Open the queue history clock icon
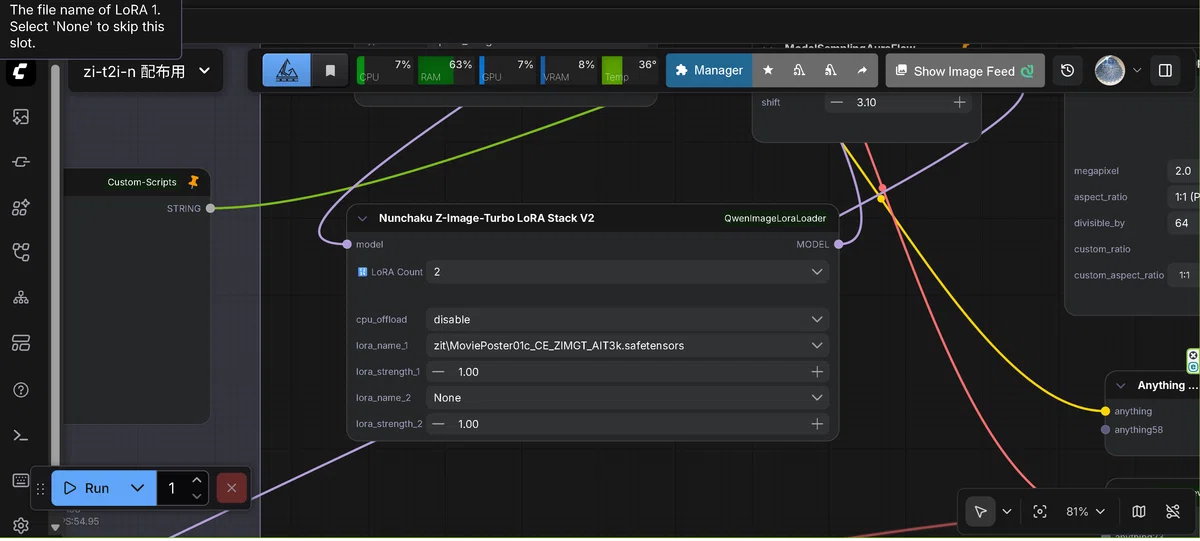 pos(1068,71)
